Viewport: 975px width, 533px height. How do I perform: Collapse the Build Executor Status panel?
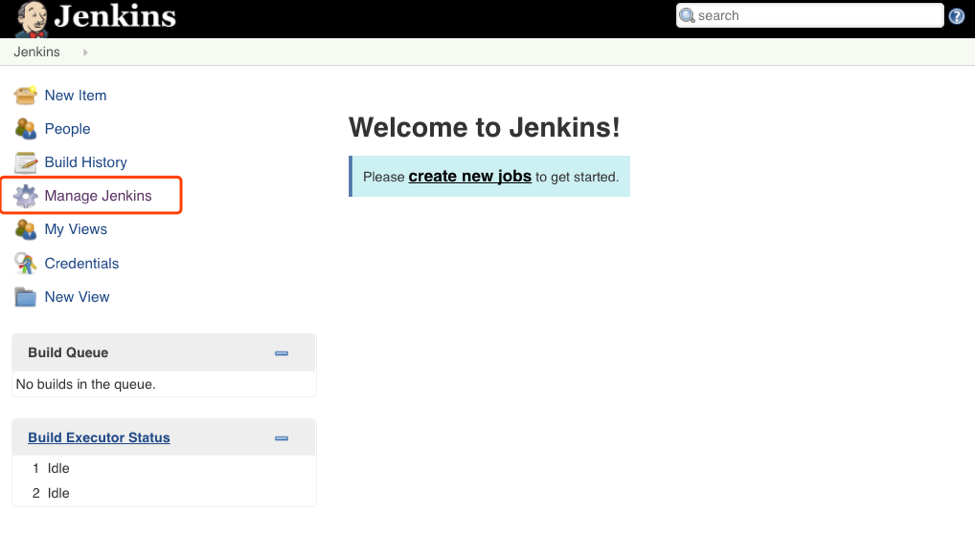(x=282, y=438)
